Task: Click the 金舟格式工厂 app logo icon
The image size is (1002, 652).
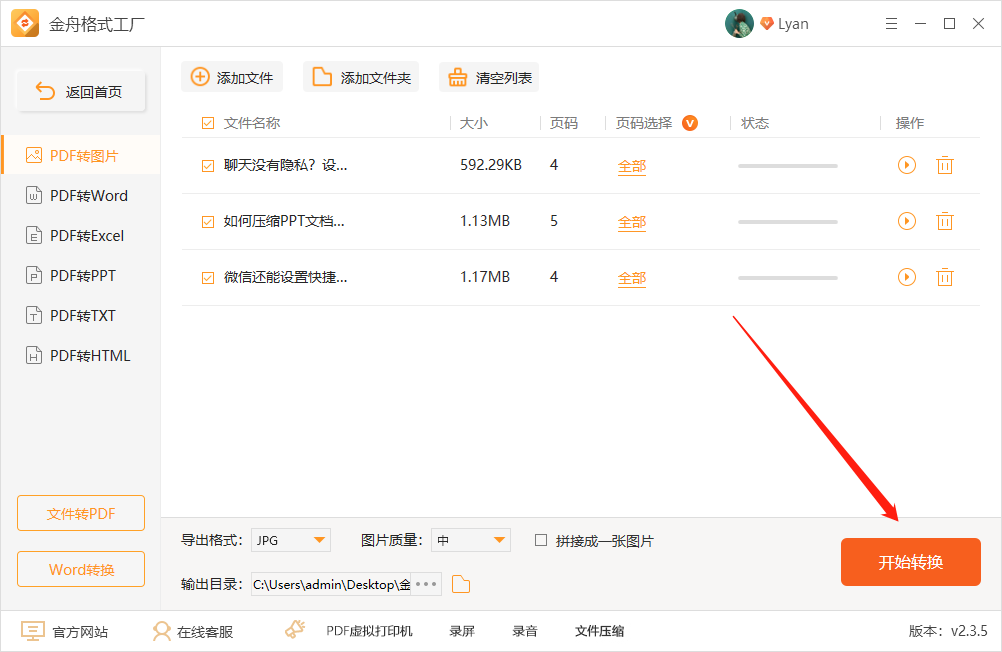Action: pos(25,24)
